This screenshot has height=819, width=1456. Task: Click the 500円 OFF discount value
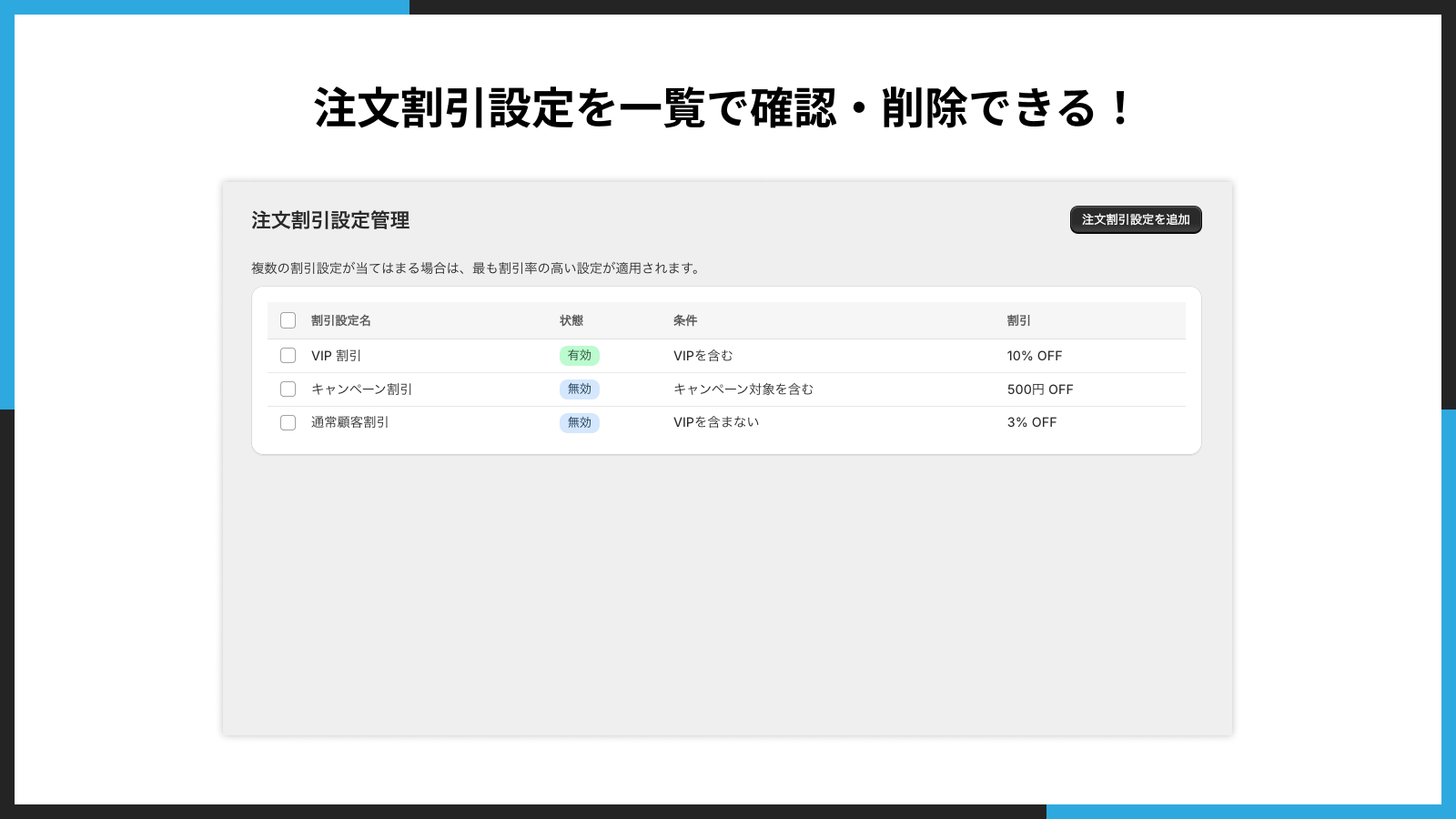[1039, 389]
